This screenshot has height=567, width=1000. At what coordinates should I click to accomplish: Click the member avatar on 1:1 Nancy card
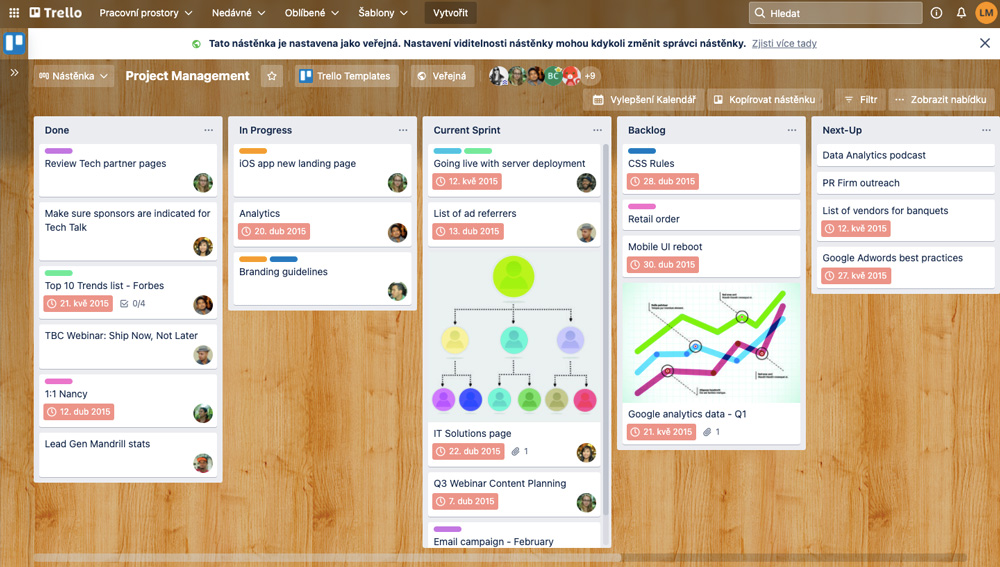tap(203, 413)
